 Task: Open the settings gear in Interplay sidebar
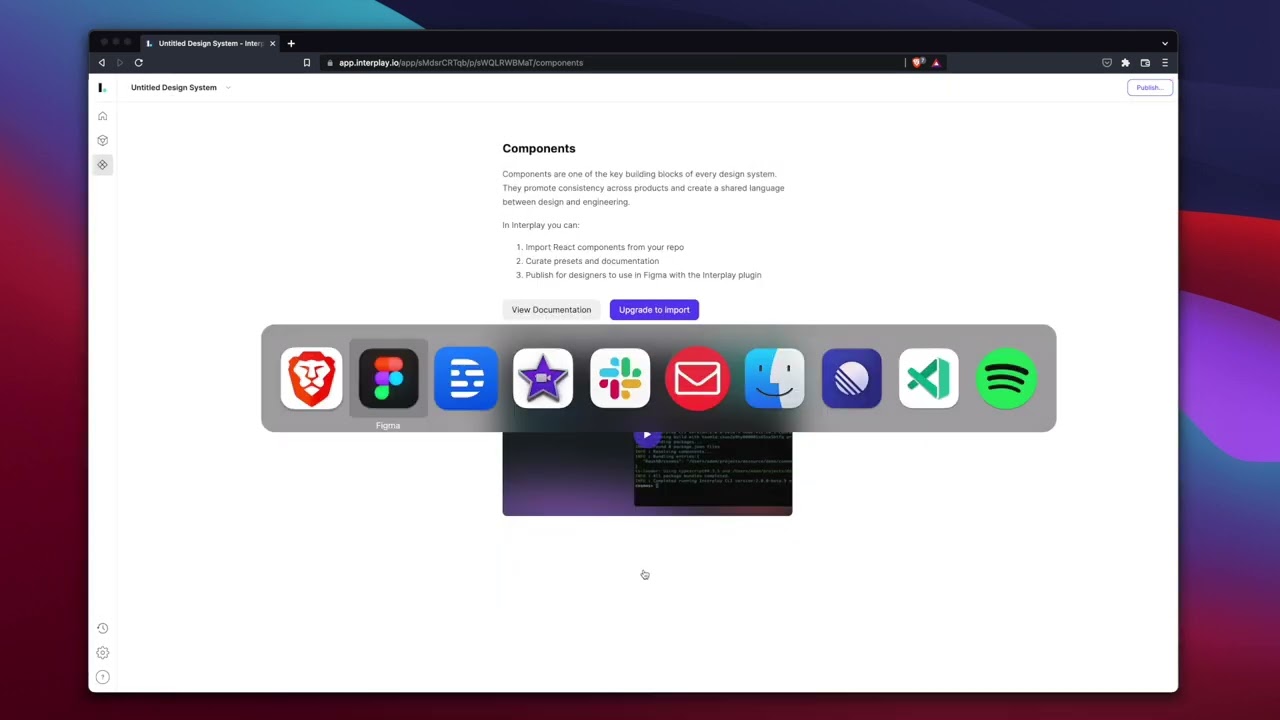[x=102, y=652]
